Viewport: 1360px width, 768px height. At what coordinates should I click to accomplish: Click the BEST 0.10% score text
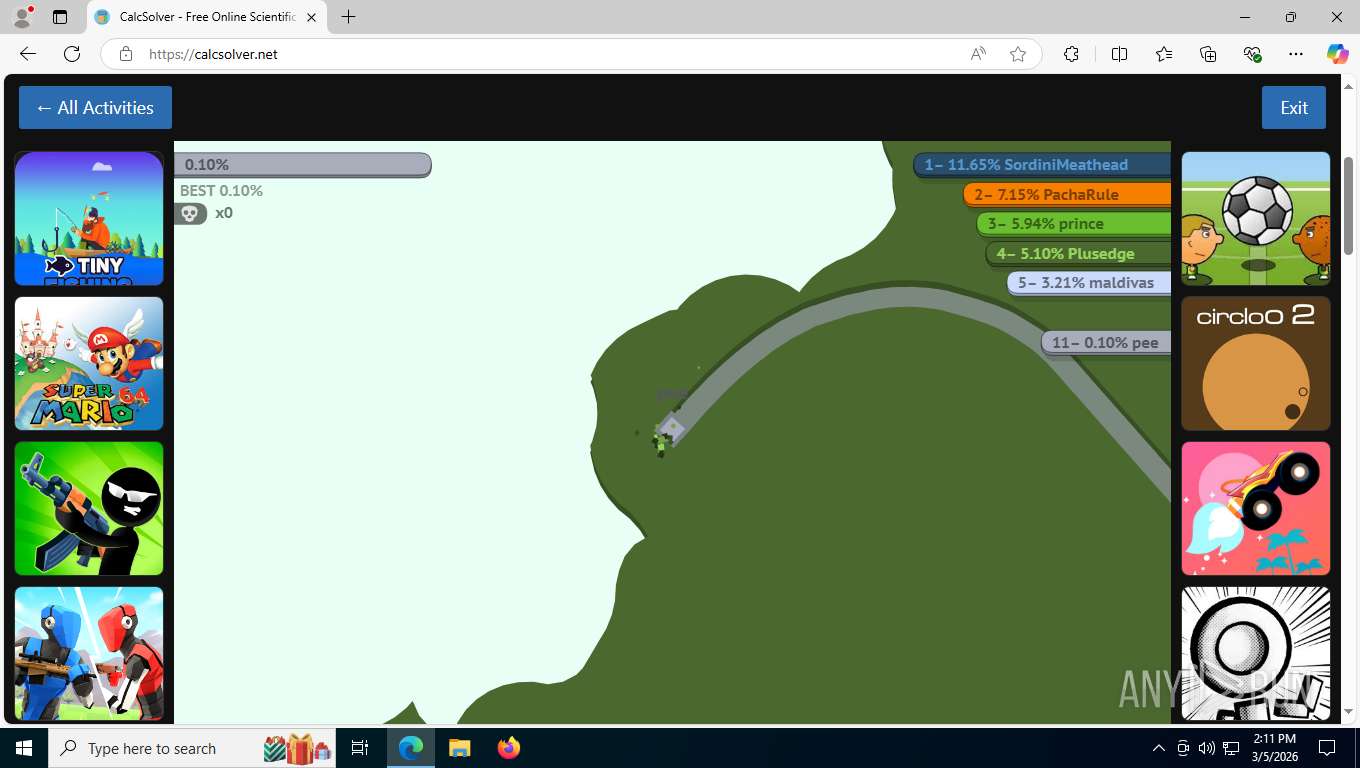coord(221,190)
